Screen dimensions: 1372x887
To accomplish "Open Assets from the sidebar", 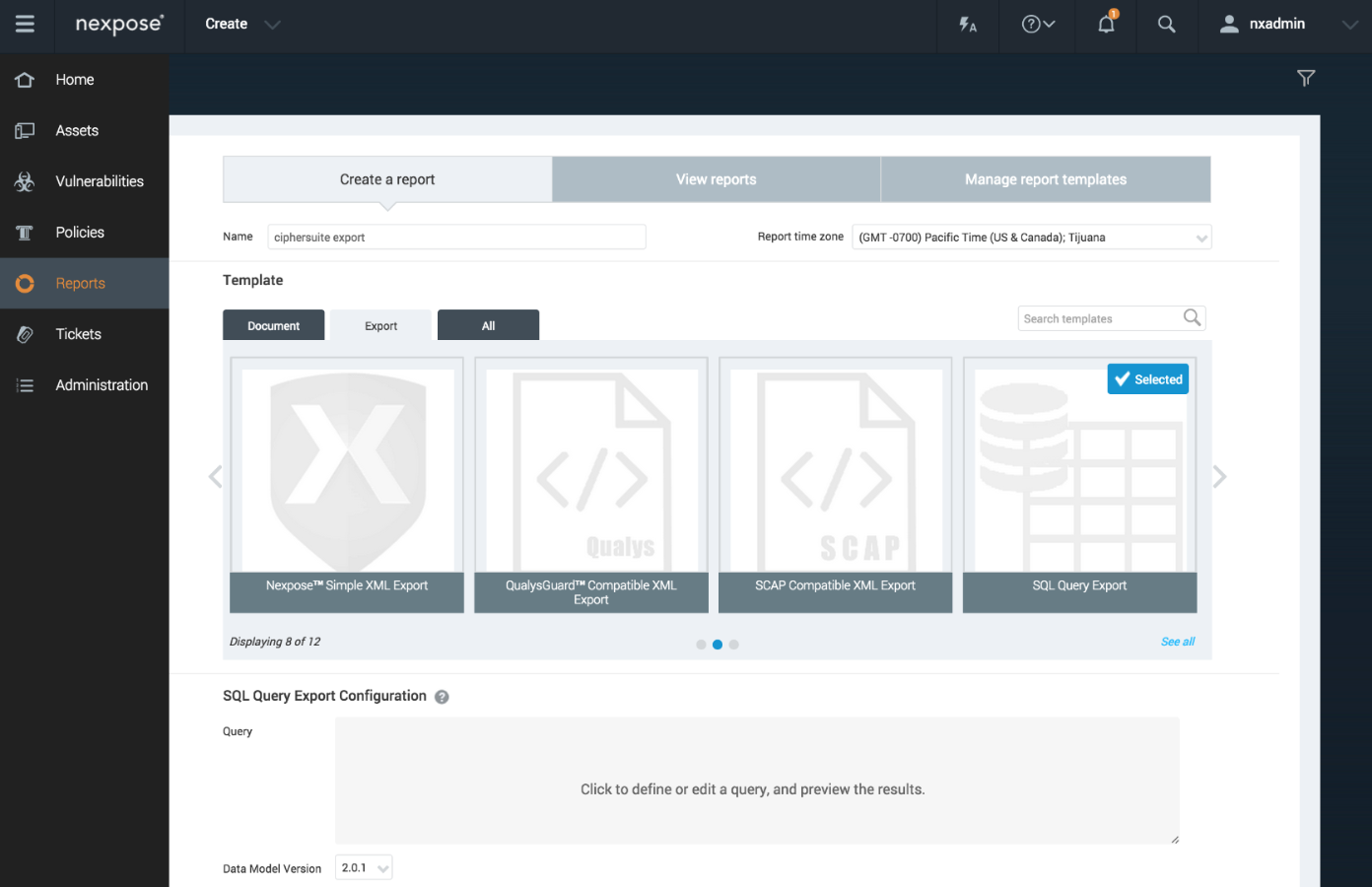I will click(x=77, y=130).
